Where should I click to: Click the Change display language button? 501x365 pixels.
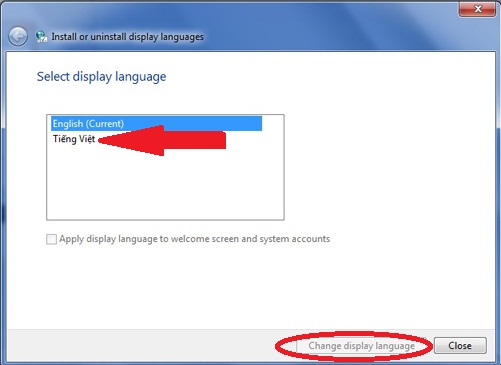tap(362, 346)
